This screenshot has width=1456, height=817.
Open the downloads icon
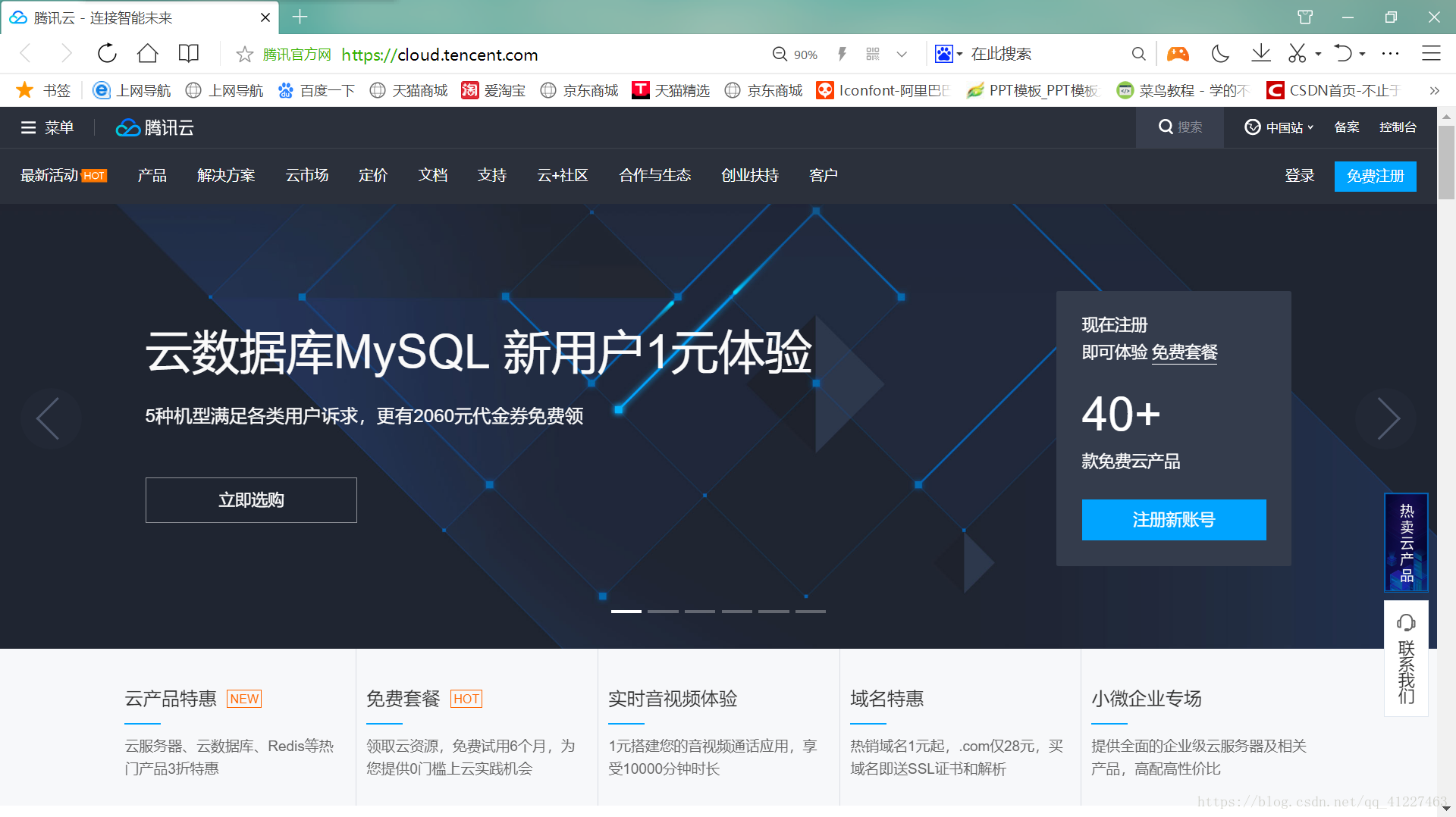point(1260,54)
